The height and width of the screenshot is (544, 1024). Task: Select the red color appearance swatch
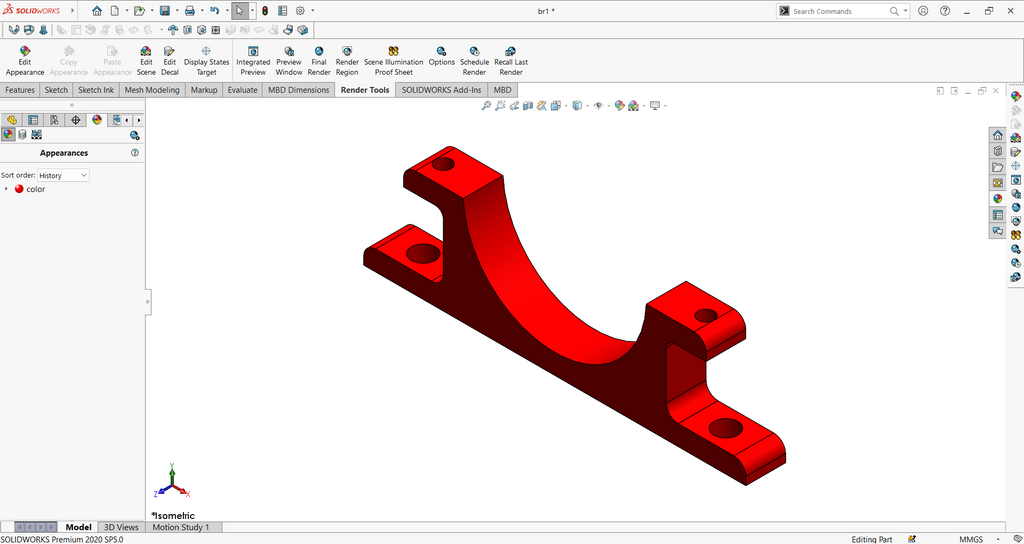tap(19, 189)
